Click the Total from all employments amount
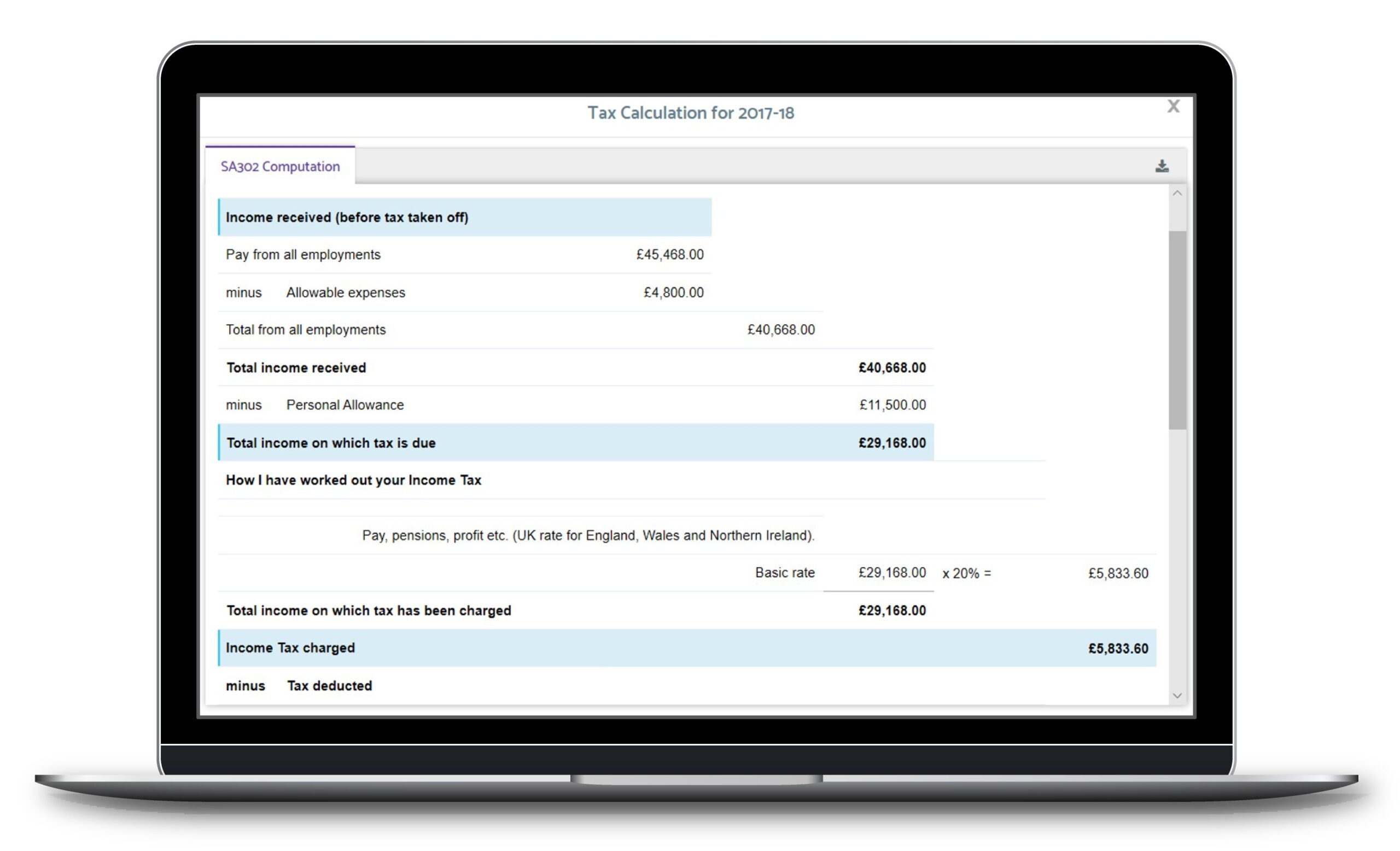The height and width of the screenshot is (851, 1400). [x=781, y=329]
